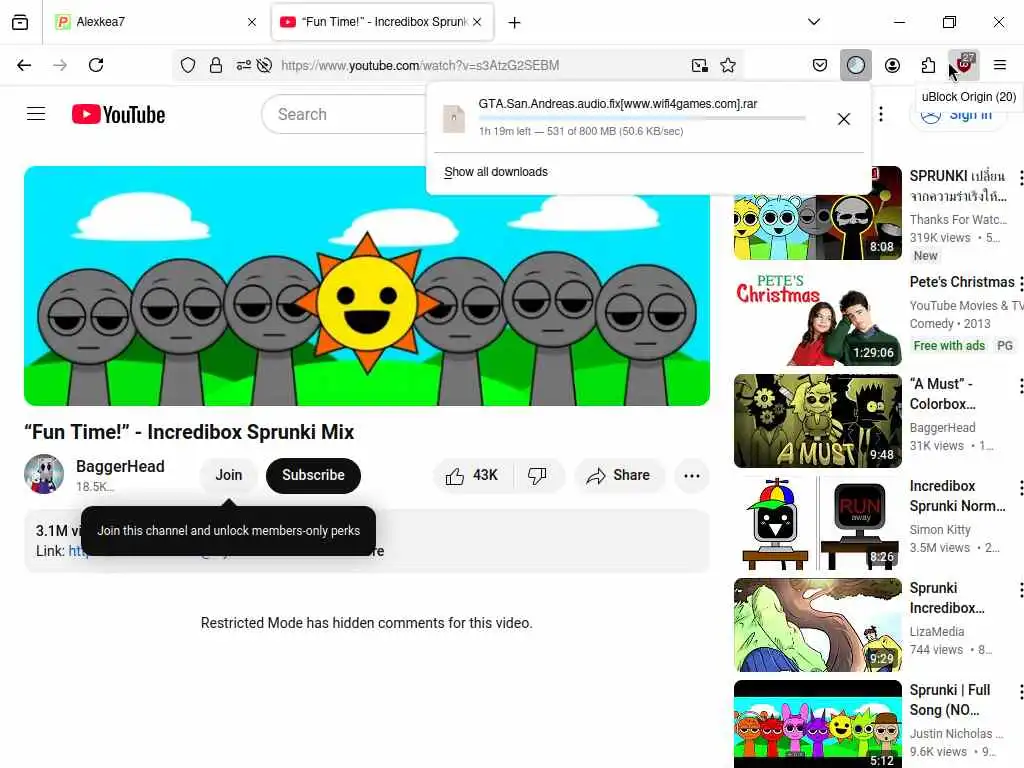Click the browser forward arrow

click(x=60, y=65)
